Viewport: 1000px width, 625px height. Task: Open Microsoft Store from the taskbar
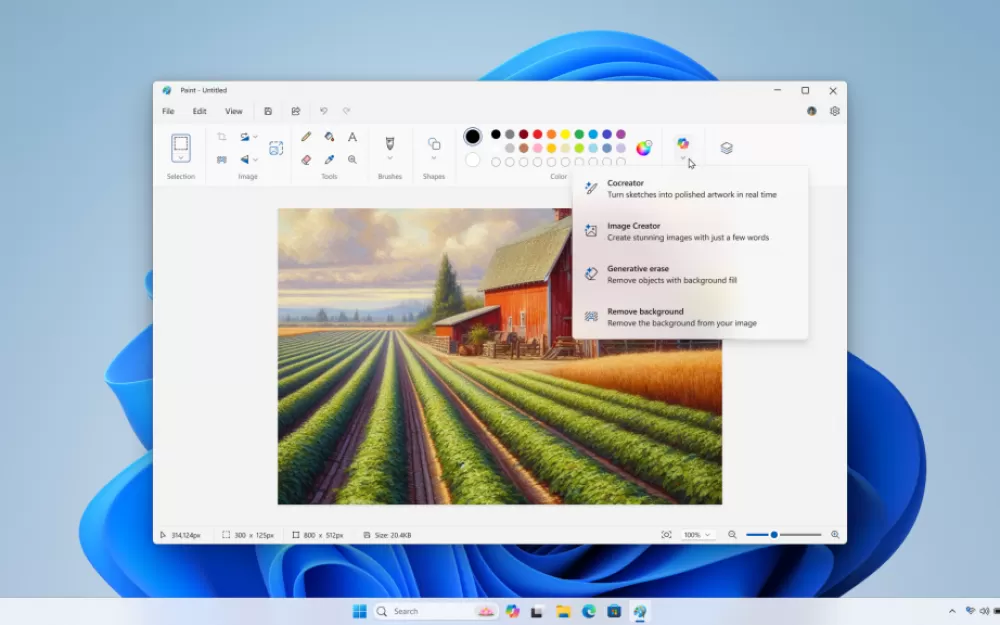614,612
